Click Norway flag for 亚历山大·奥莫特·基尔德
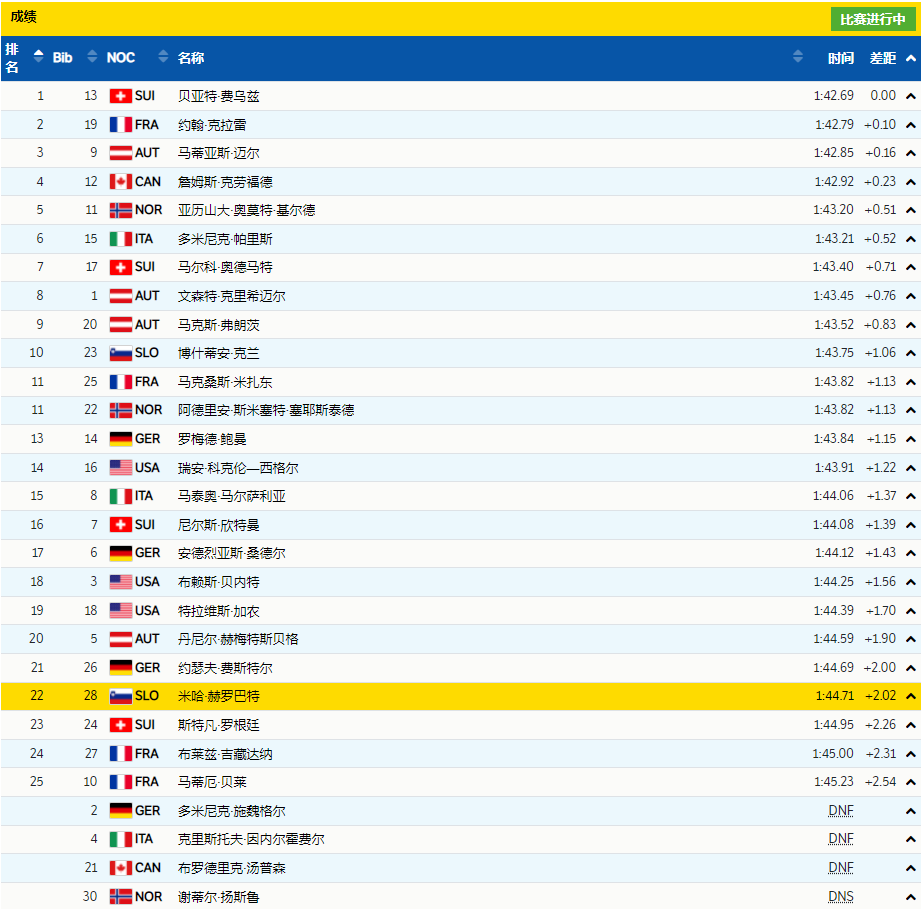Image resolution: width=922 pixels, height=909 pixels. click(x=120, y=210)
